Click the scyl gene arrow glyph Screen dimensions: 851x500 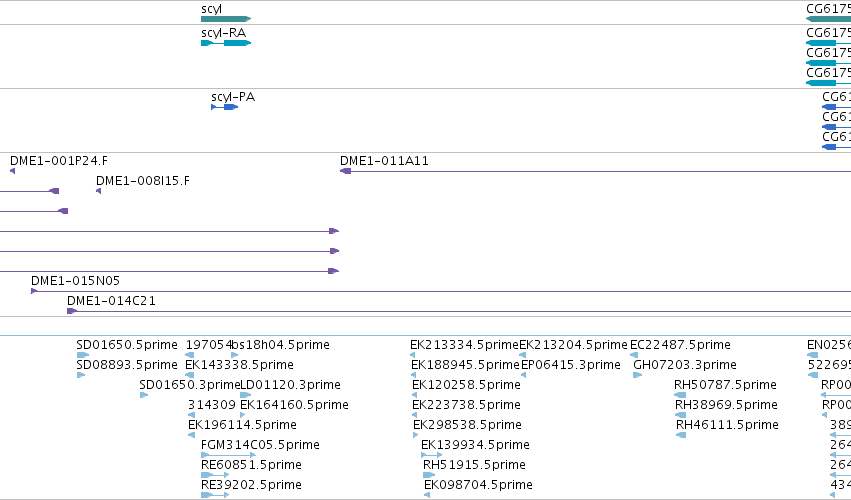(226, 19)
